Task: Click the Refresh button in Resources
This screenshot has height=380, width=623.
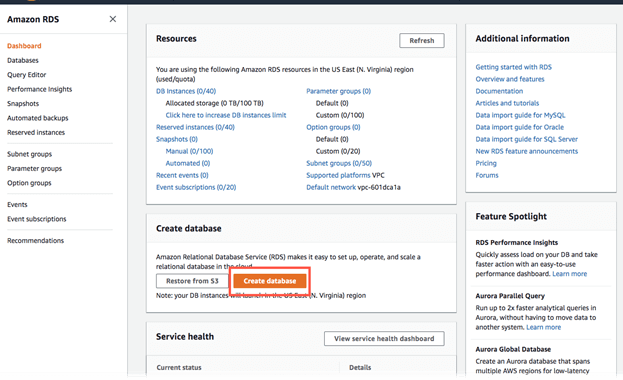Action: pyautogui.click(x=422, y=41)
